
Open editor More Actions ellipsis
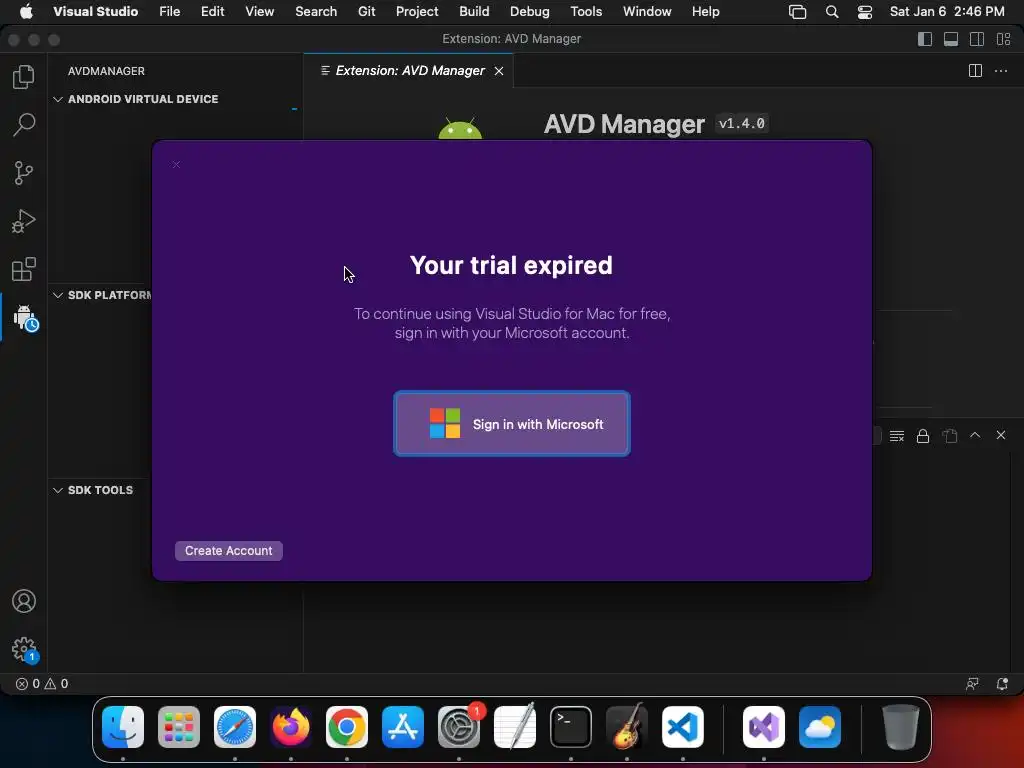[x=1000, y=71]
